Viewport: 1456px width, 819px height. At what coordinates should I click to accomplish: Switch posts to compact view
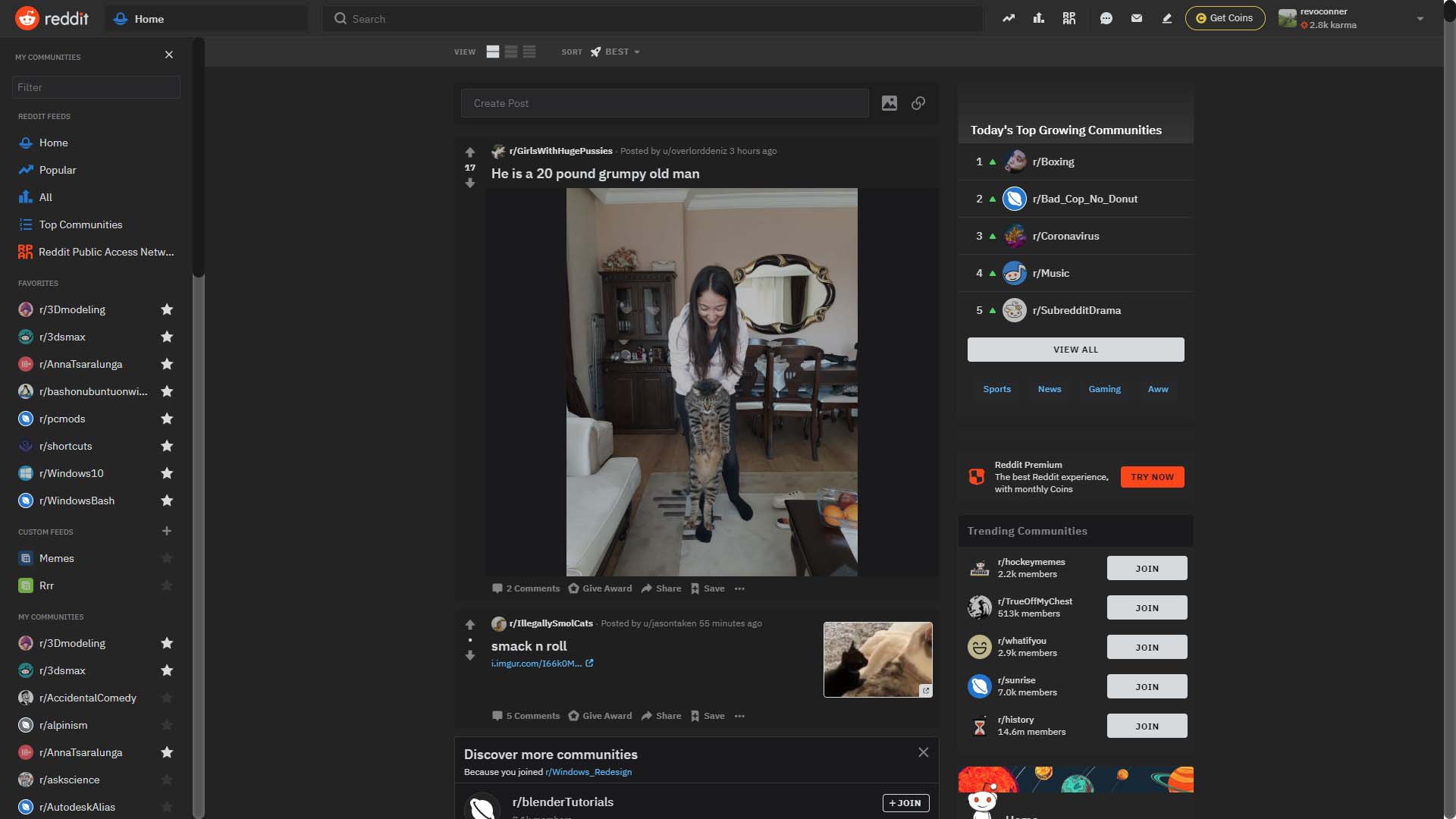(529, 52)
